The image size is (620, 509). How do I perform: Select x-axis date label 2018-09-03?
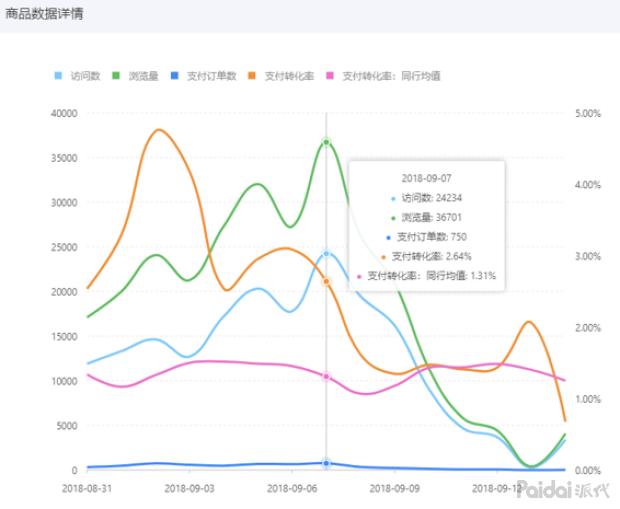point(189,488)
